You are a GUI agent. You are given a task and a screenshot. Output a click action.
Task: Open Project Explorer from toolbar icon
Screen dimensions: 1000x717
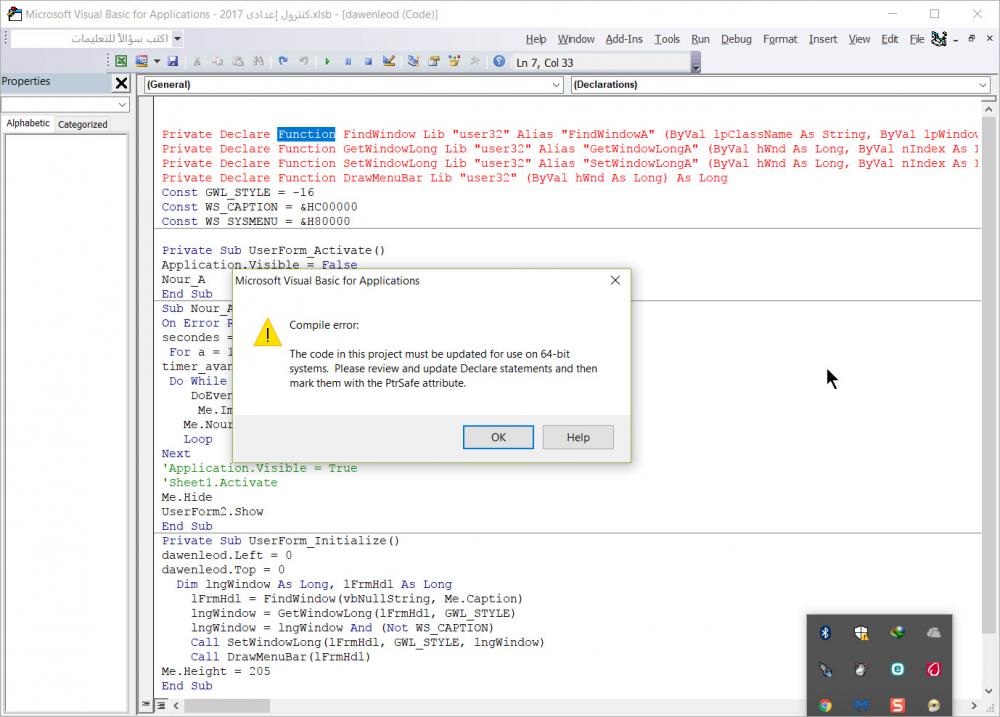click(413, 61)
